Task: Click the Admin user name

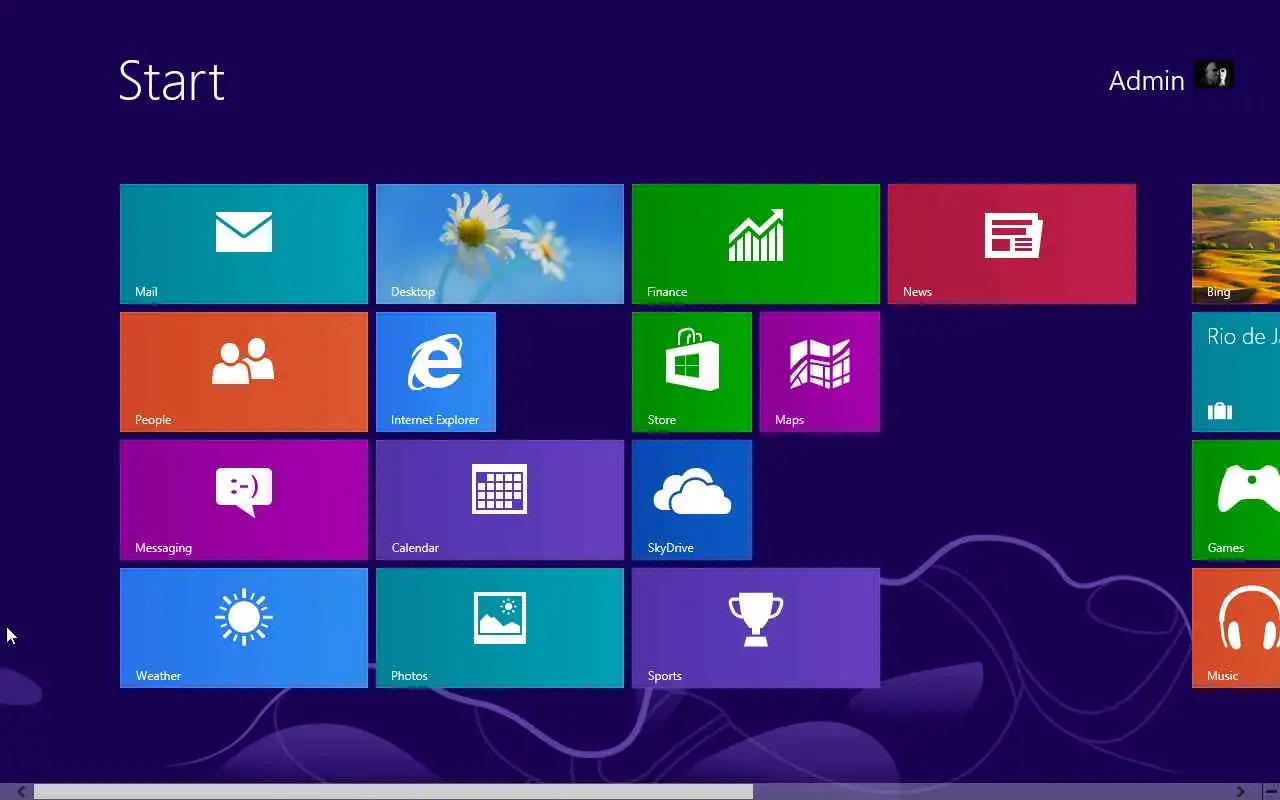Action: (1146, 80)
